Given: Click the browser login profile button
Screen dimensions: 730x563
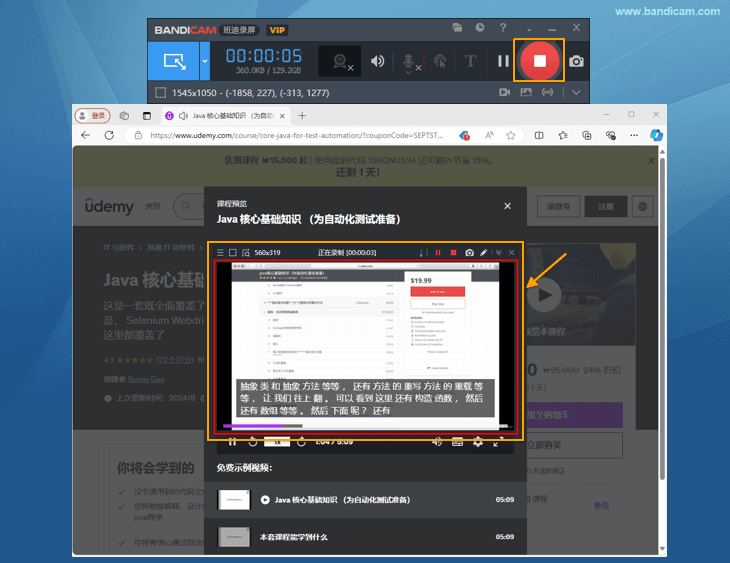Looking at the screenshot, I should point(92,116).
